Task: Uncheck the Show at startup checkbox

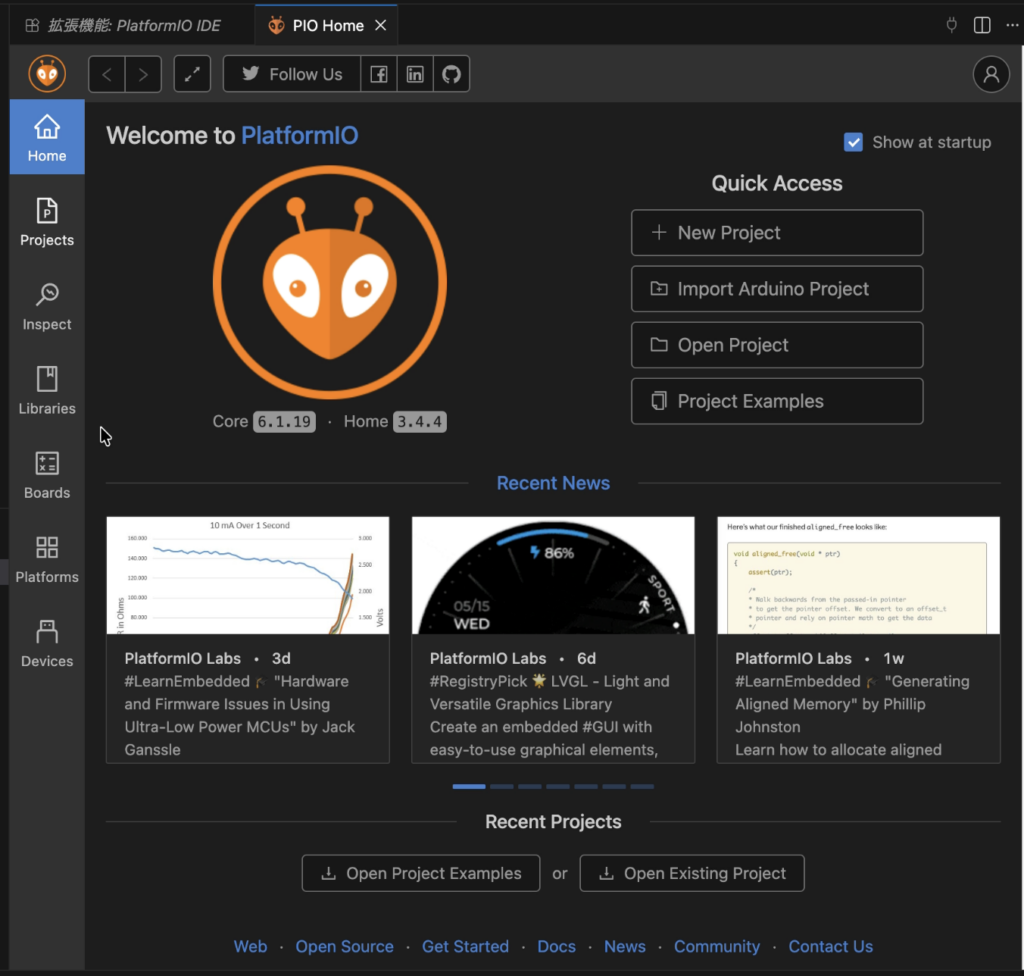Action: pos(853,142)
